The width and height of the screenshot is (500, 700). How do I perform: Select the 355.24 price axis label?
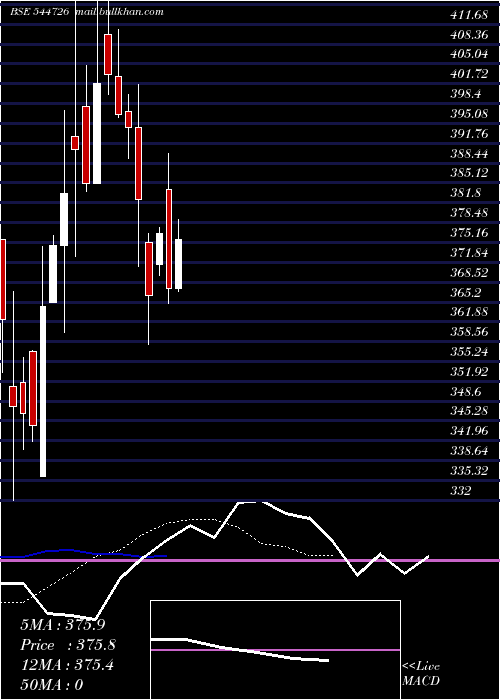pos(469,352)
